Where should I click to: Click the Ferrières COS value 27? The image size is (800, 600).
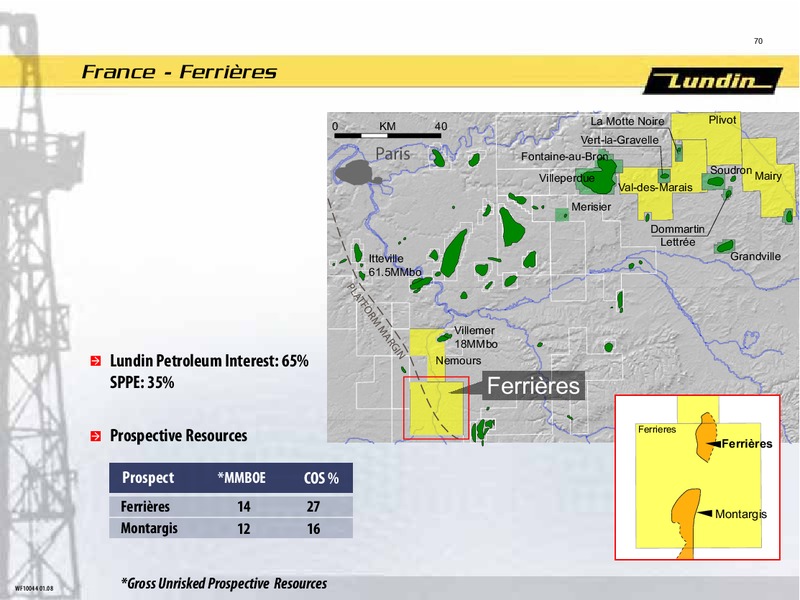point(313,507)
